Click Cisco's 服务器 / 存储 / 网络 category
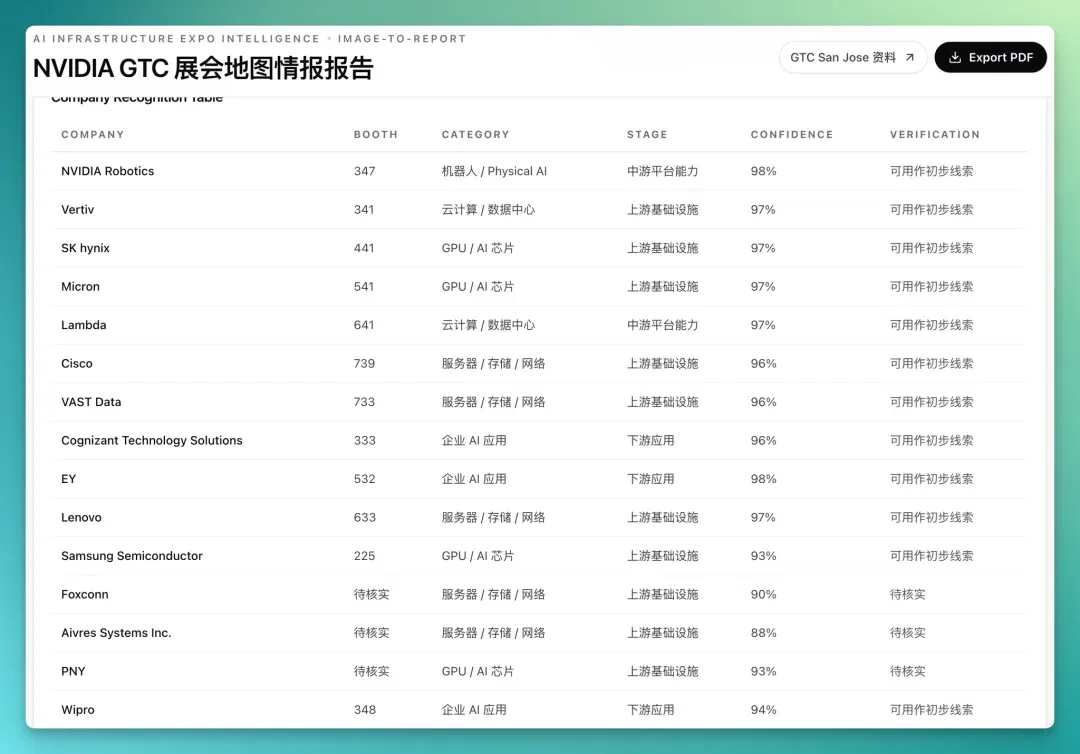 (493, 364)
